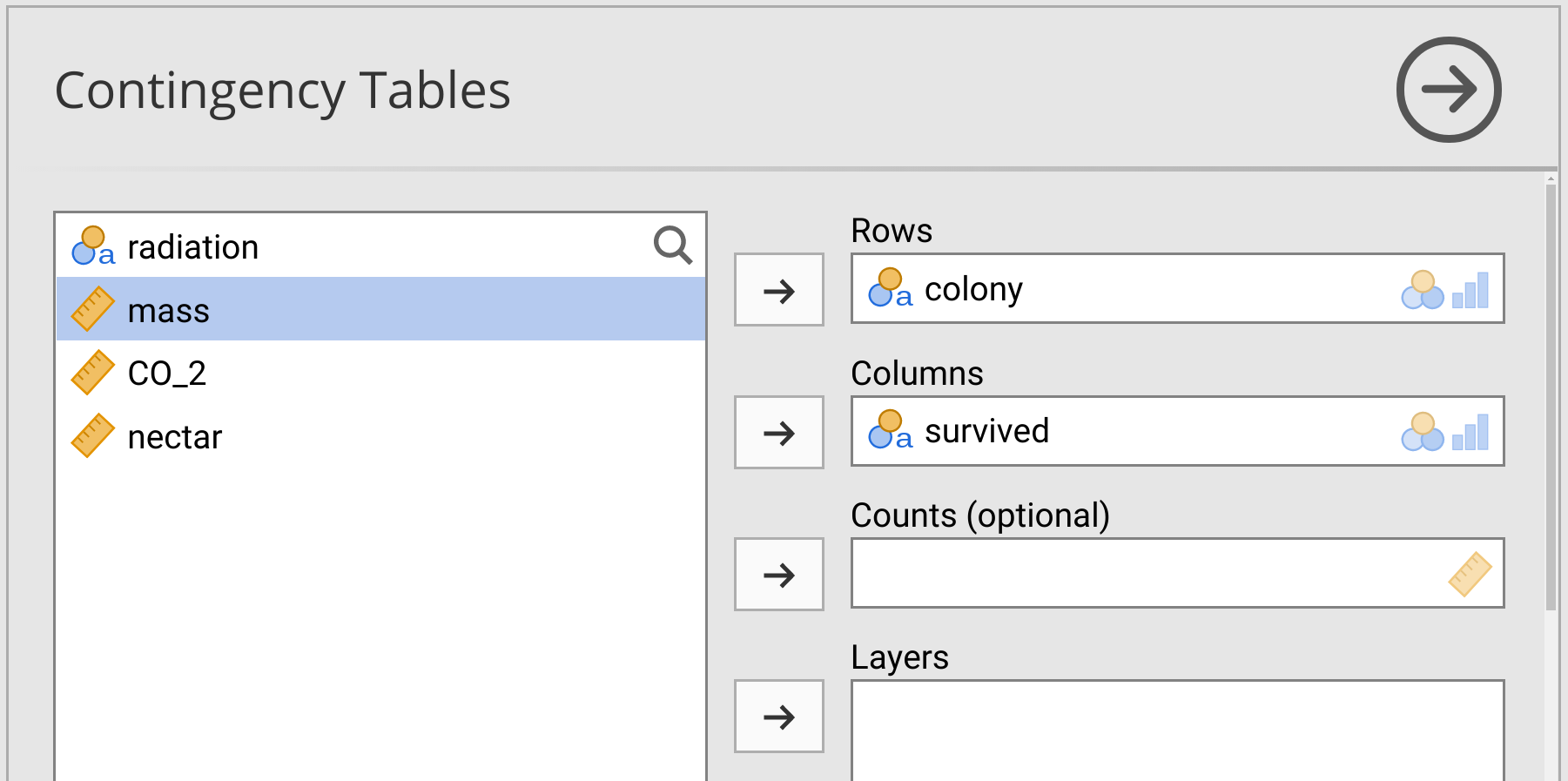Screen dimensions: 1568x781
Task: Click the nominal icon beside colony
Action: coord(890,288)
